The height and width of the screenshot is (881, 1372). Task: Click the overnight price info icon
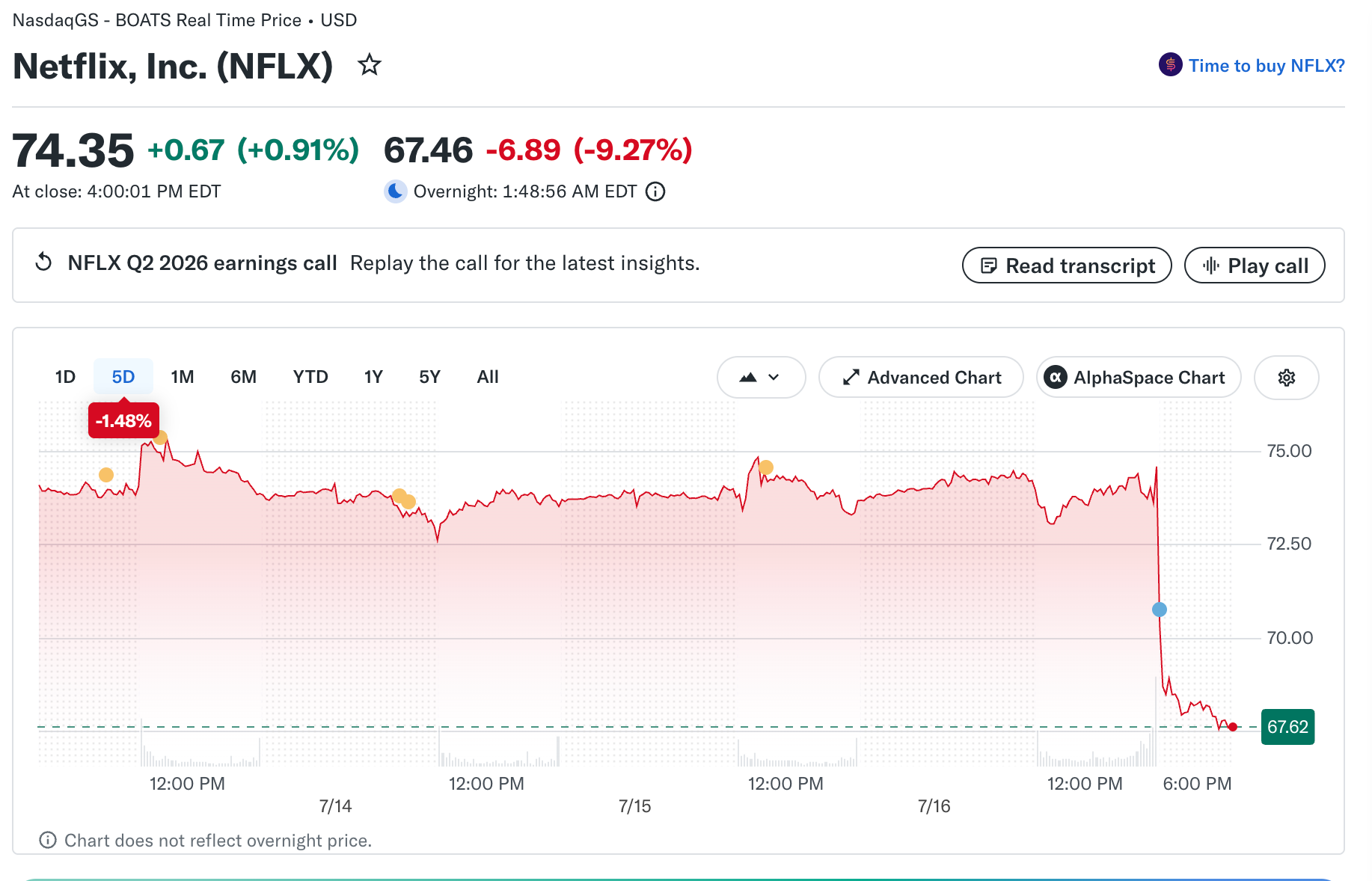click(655, 192)
